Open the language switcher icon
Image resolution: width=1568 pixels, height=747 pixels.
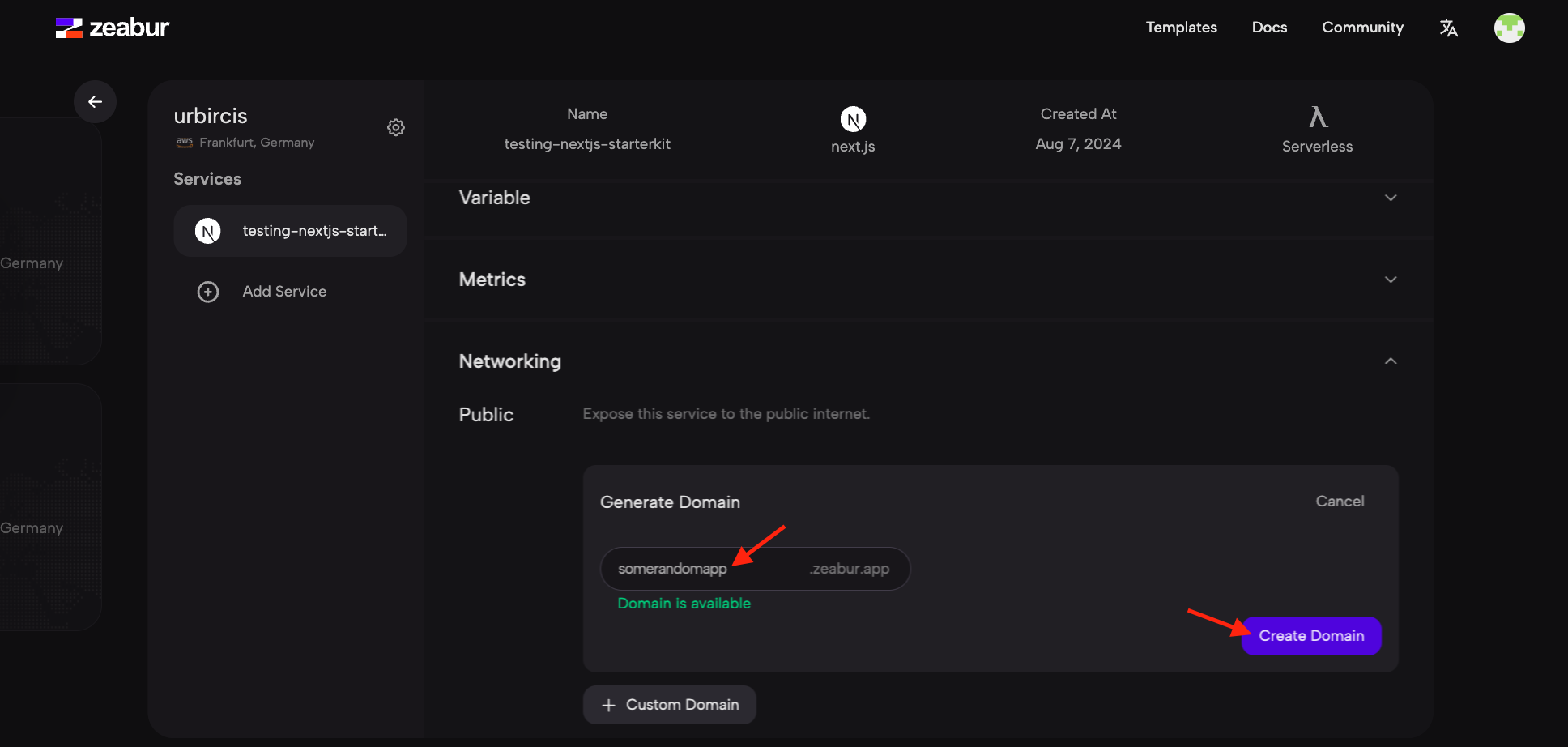pyautogui.click(x=1448, y=28)
